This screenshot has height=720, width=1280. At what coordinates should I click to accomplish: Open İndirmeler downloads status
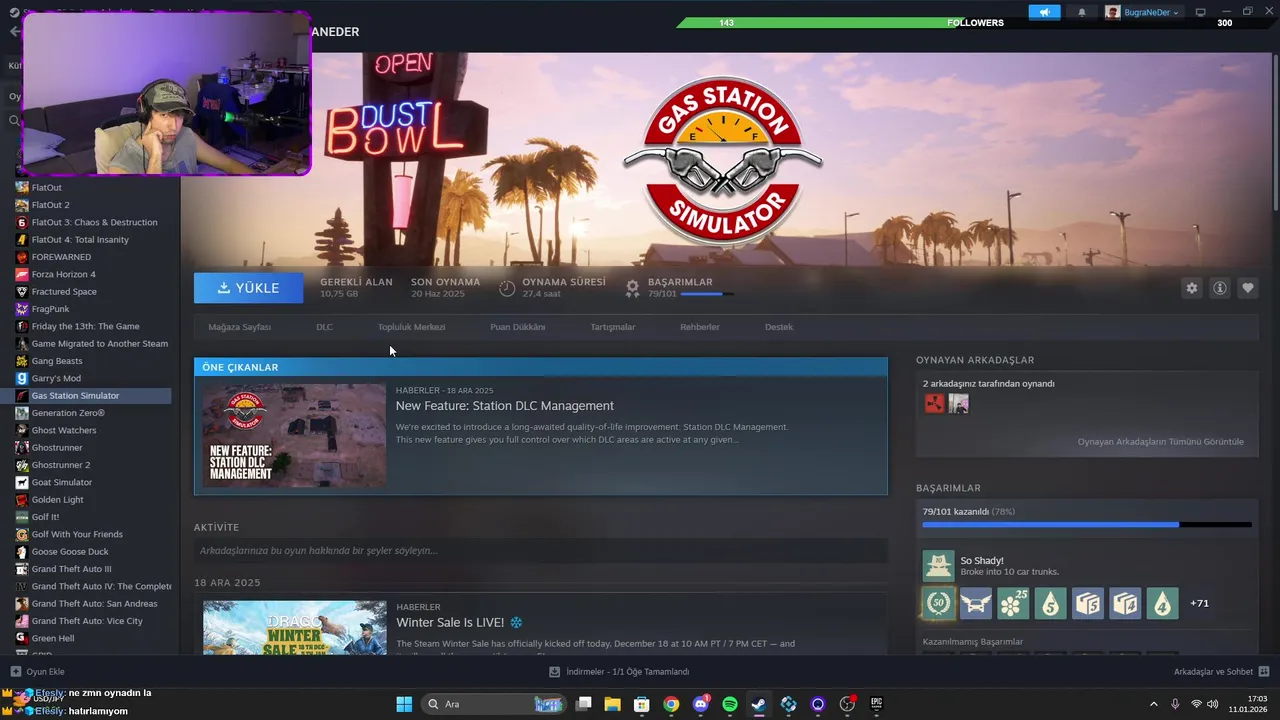coord(619,672)
